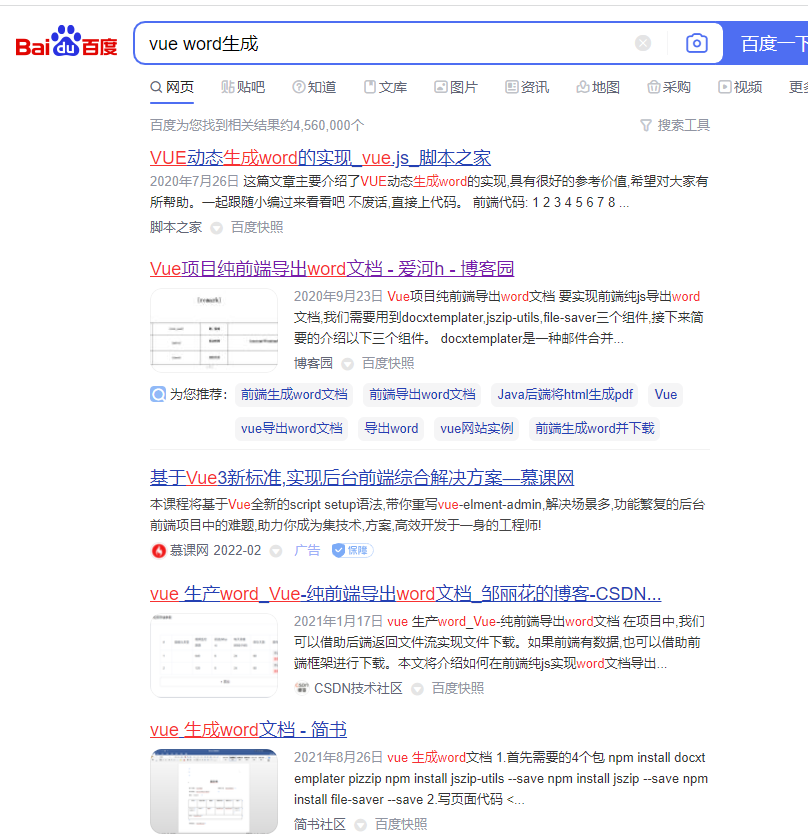Switch to the 知道 tab
This screenshot has height=834, width=808.
click(x=314, y=87)
